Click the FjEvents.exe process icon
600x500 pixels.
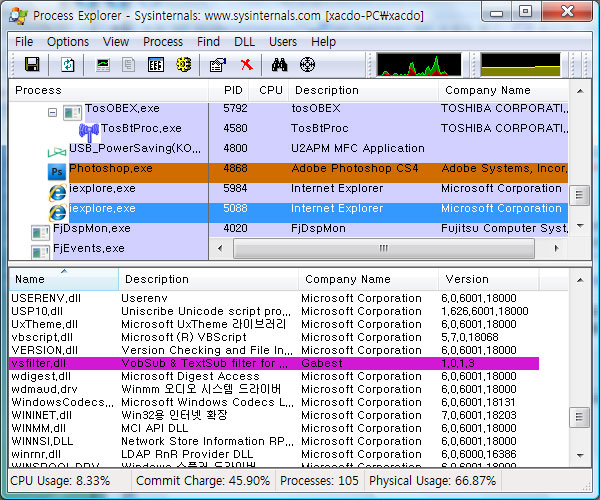(41, 252)
